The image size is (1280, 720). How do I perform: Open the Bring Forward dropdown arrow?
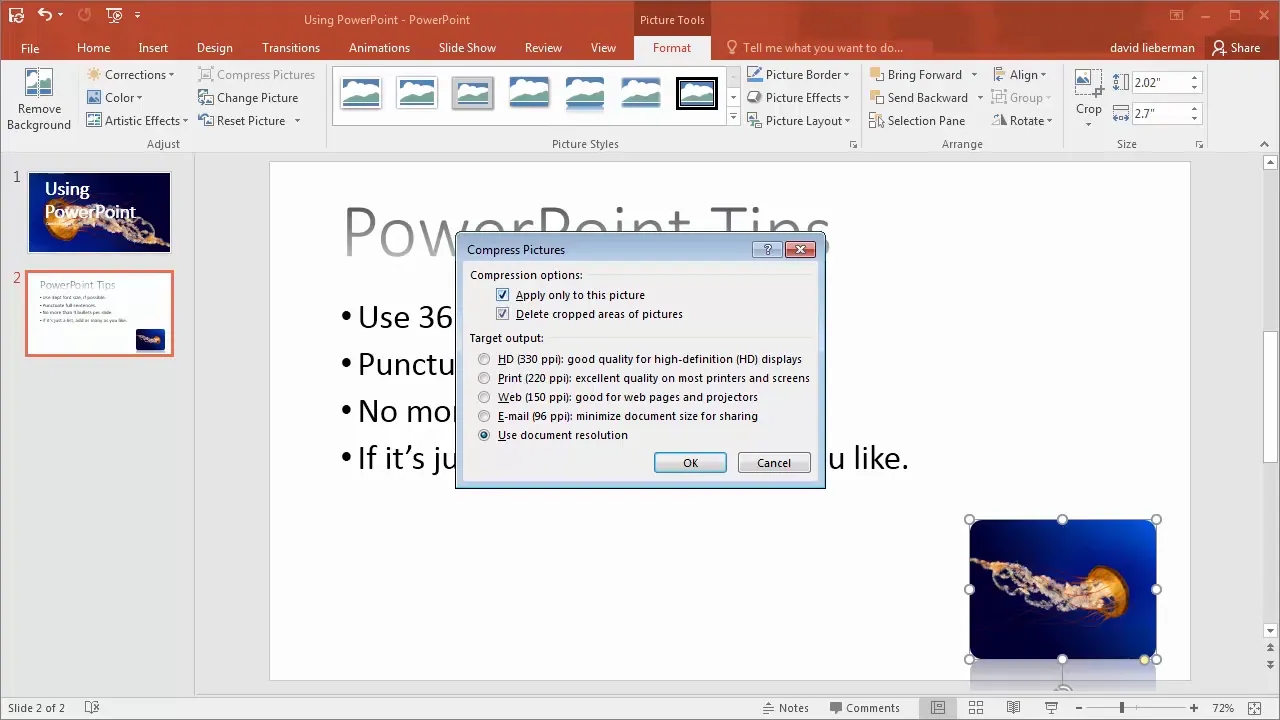(972, 75)
